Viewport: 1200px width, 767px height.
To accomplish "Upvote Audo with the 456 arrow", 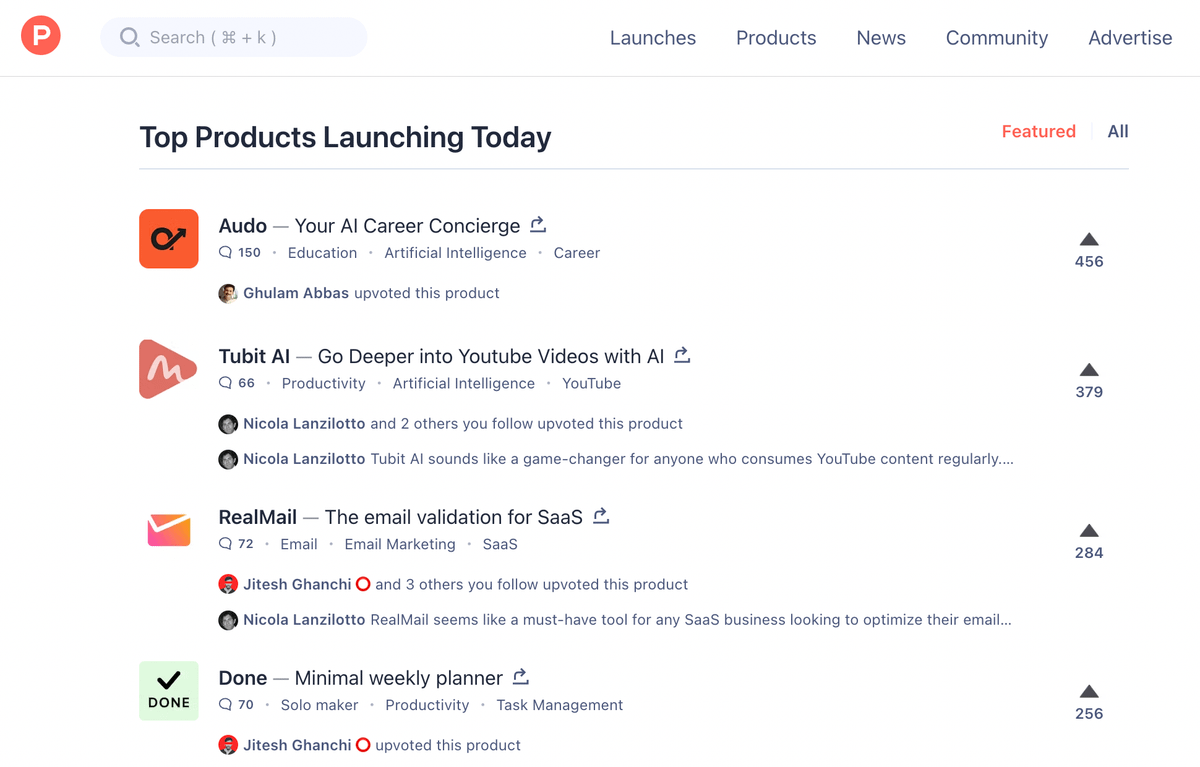I will coord(1089,240).
